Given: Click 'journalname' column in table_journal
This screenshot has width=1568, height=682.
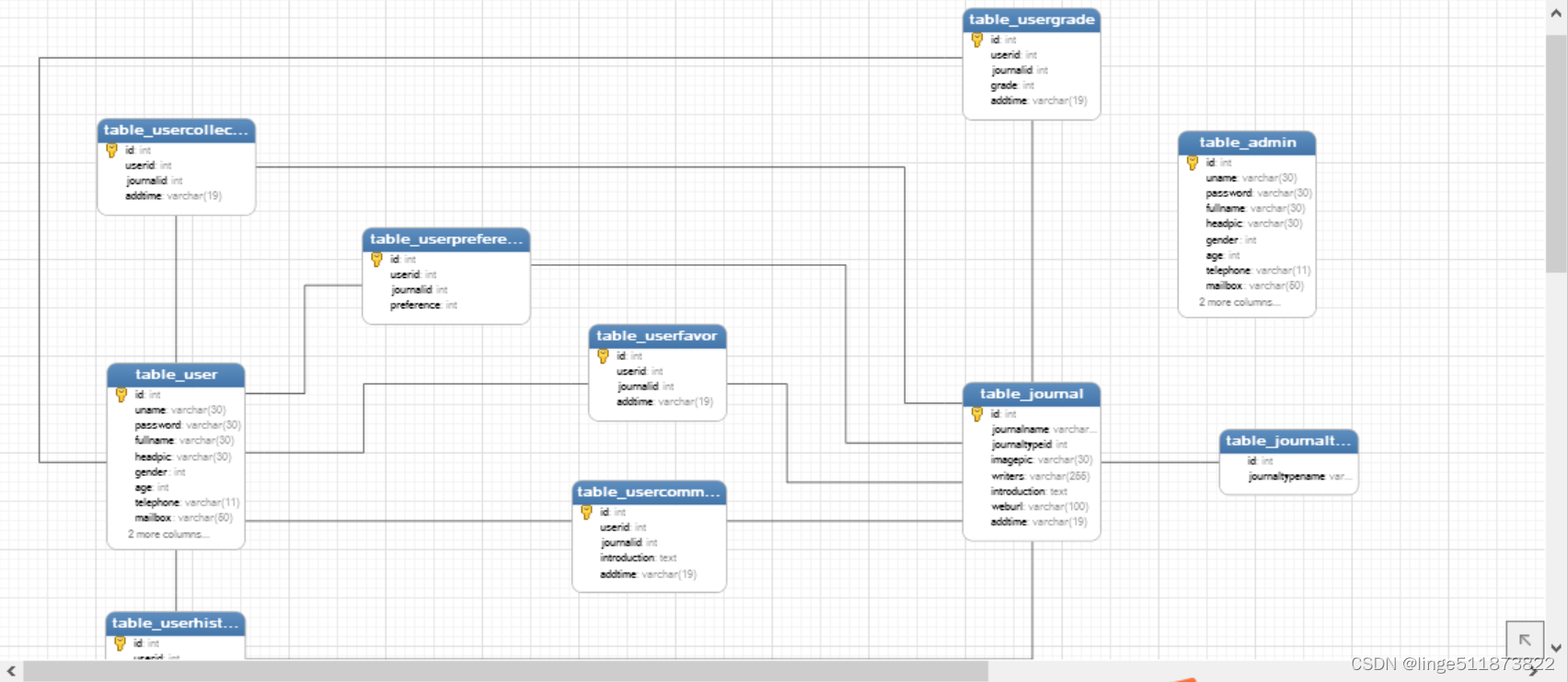Looking at the screenshot, I should [1043, 430].
